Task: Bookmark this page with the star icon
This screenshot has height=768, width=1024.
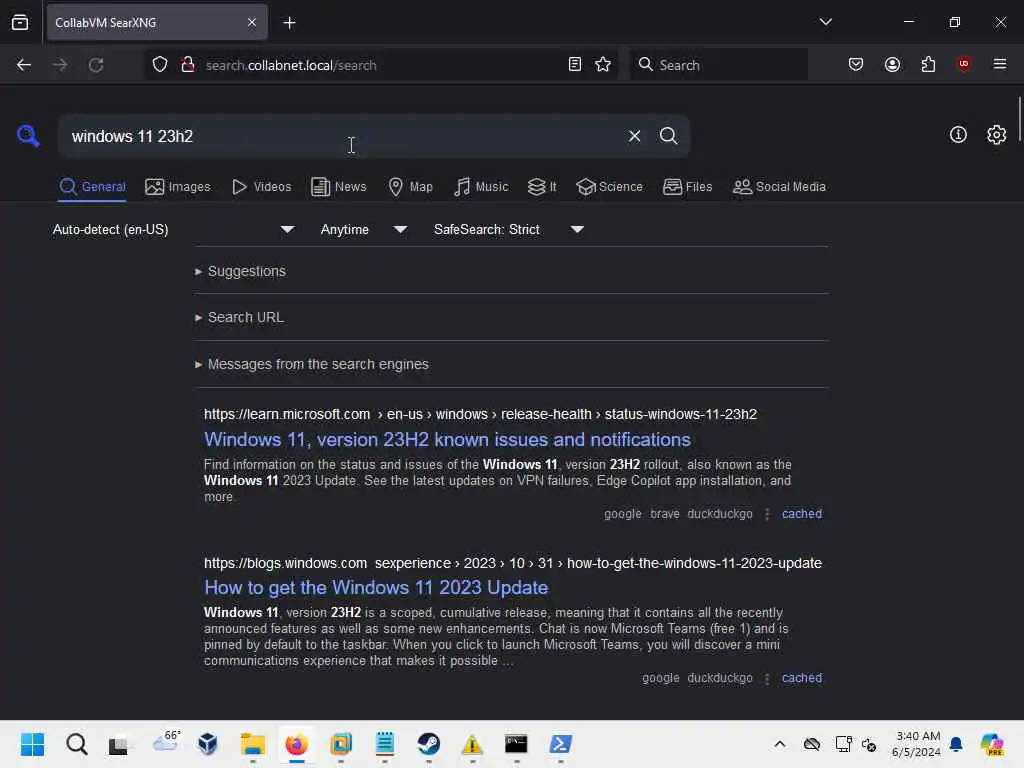Action: (x=603, y=64)
